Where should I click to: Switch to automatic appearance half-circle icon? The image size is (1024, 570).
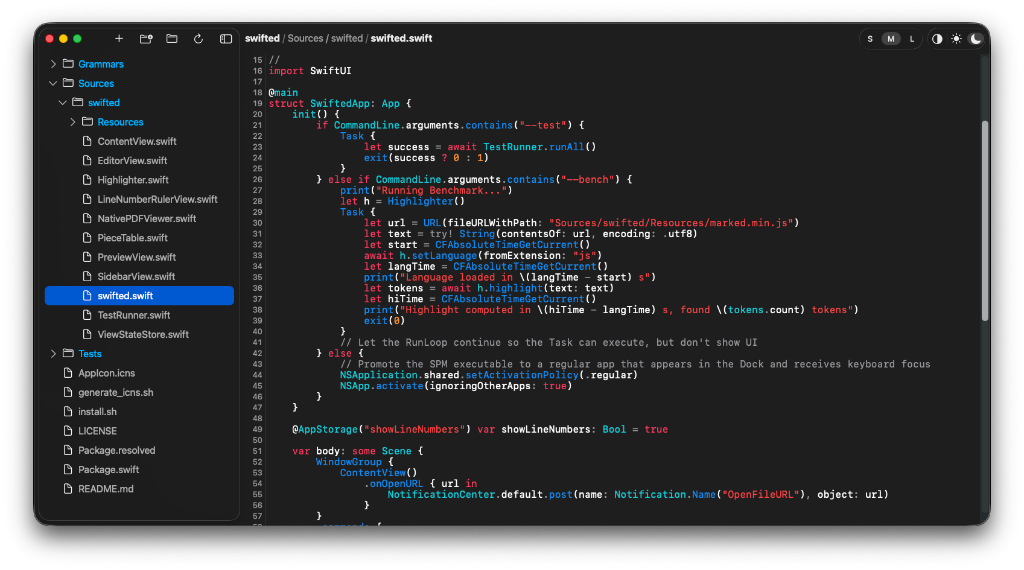pyautogui.click(x=937, y=39)
